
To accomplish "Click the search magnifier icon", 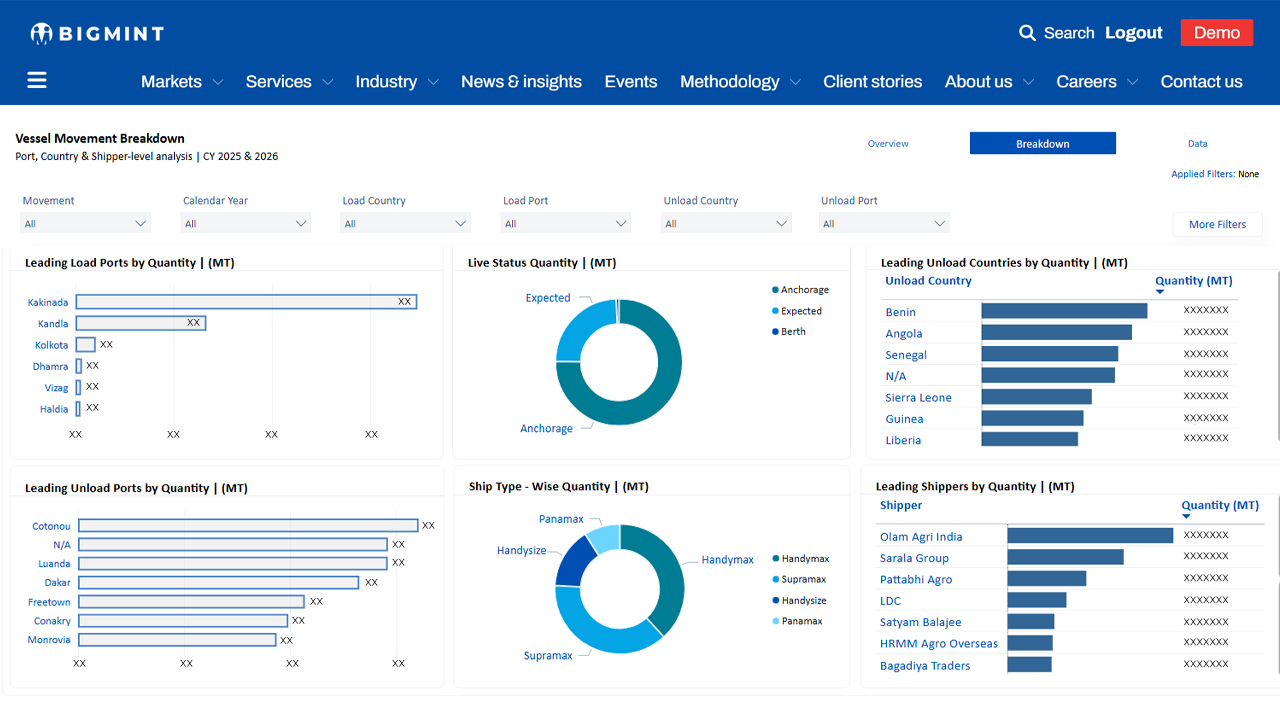I will pos(1027,33).
